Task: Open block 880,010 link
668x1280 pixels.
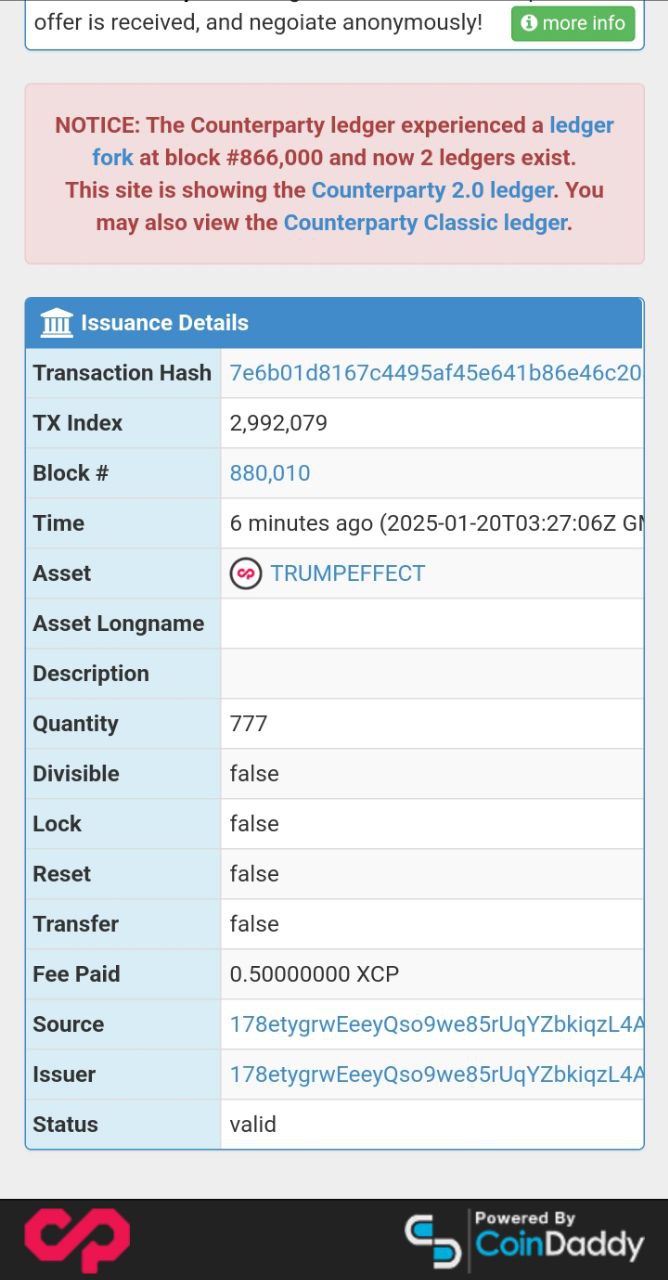Action: pyautogui.click(x=270, y=473)
